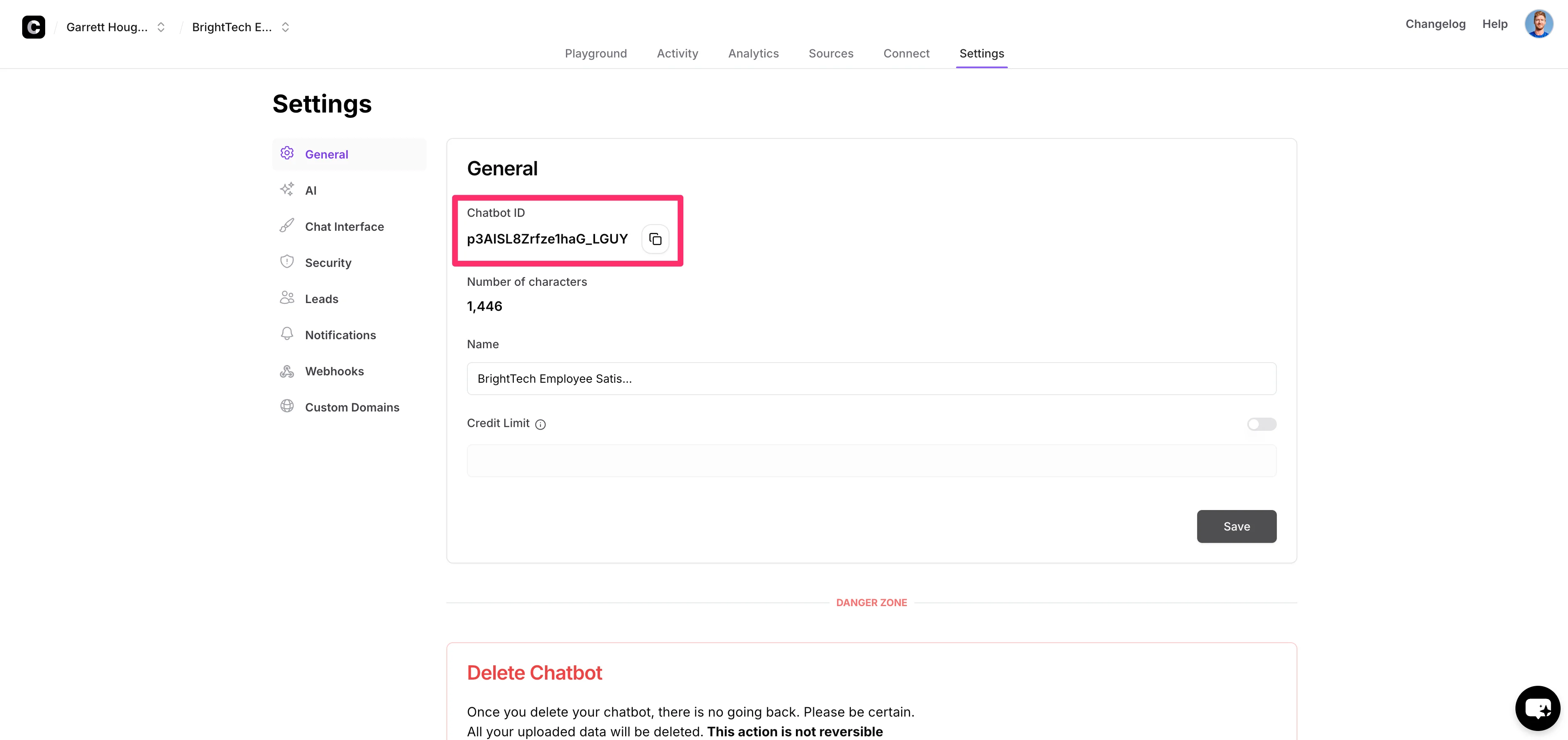This screenshot has height=740, width=1568.
Task: Show Credit Limit info tooltip icon
Action: (x=540, y=425)
